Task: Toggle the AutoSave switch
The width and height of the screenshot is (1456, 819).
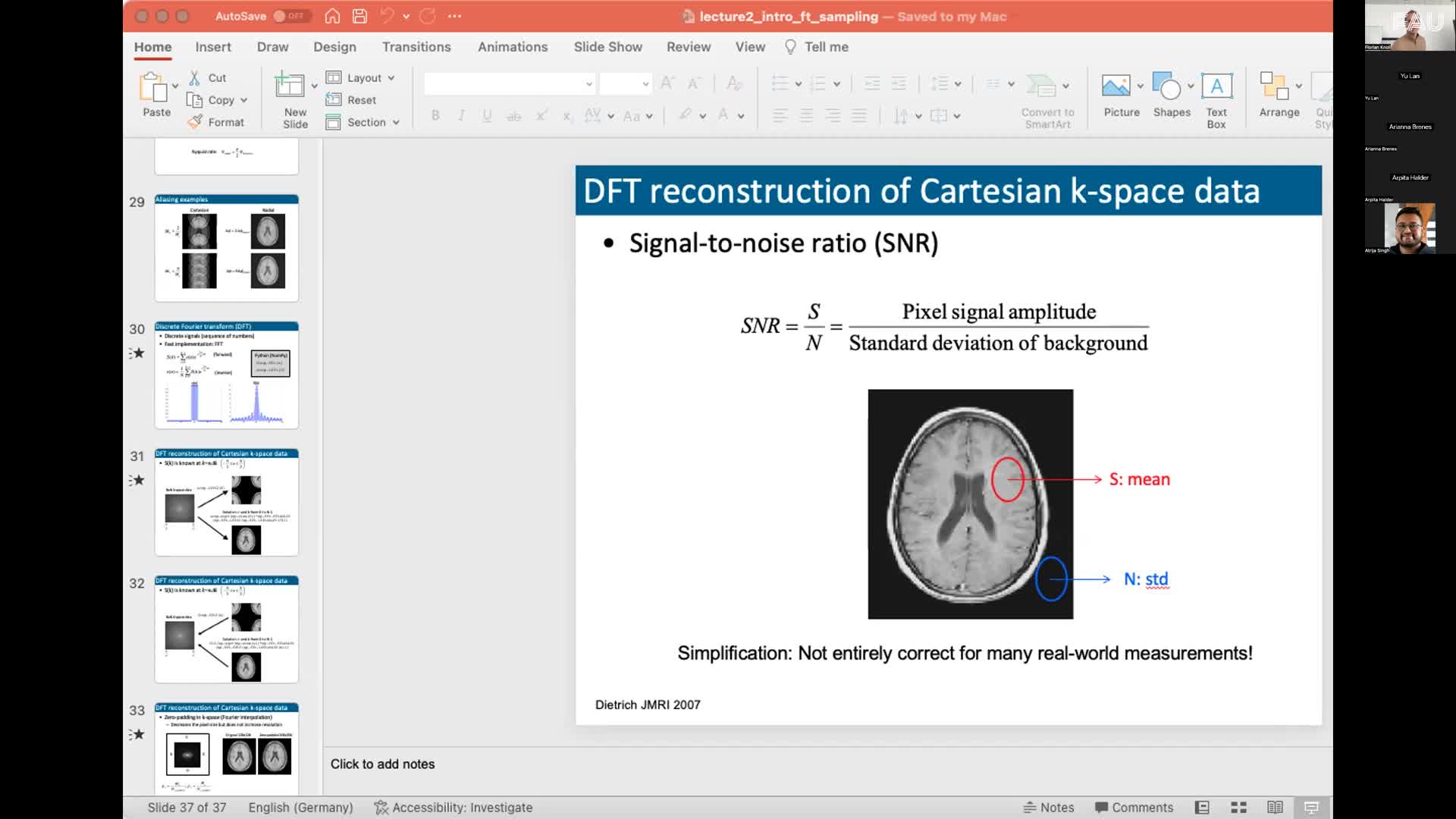Action: [290, 16]
